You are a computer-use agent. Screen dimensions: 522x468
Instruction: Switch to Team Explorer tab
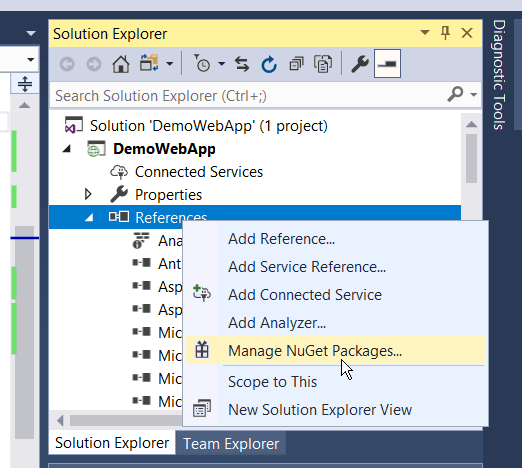[231, 444]
